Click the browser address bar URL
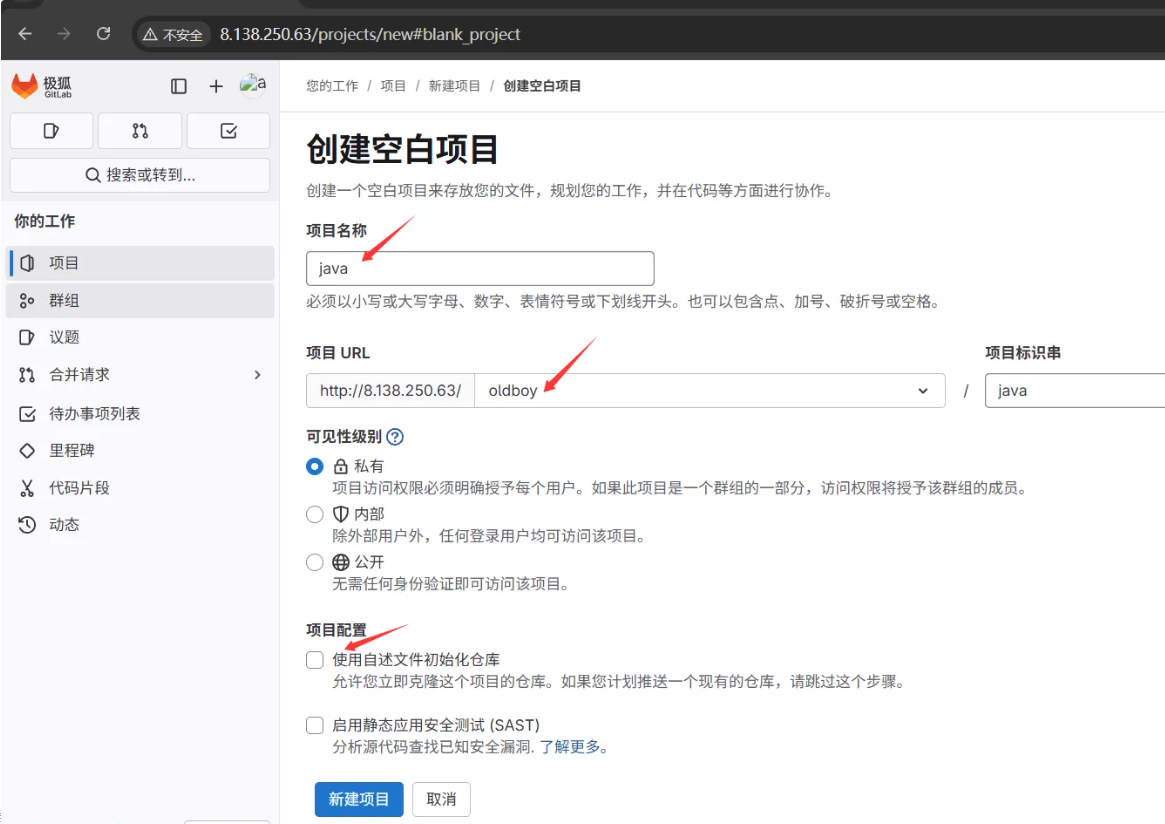This screenshot has width=1165, height=824. pos(370,34)
